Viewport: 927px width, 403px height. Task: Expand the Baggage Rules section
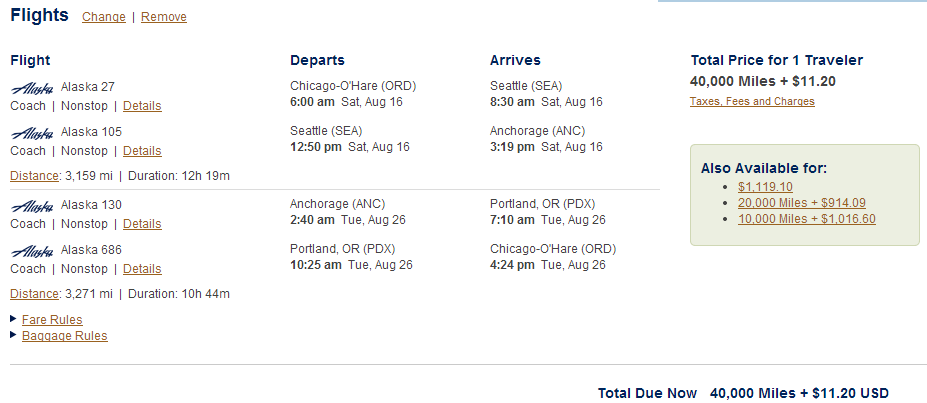pos(64,336)
